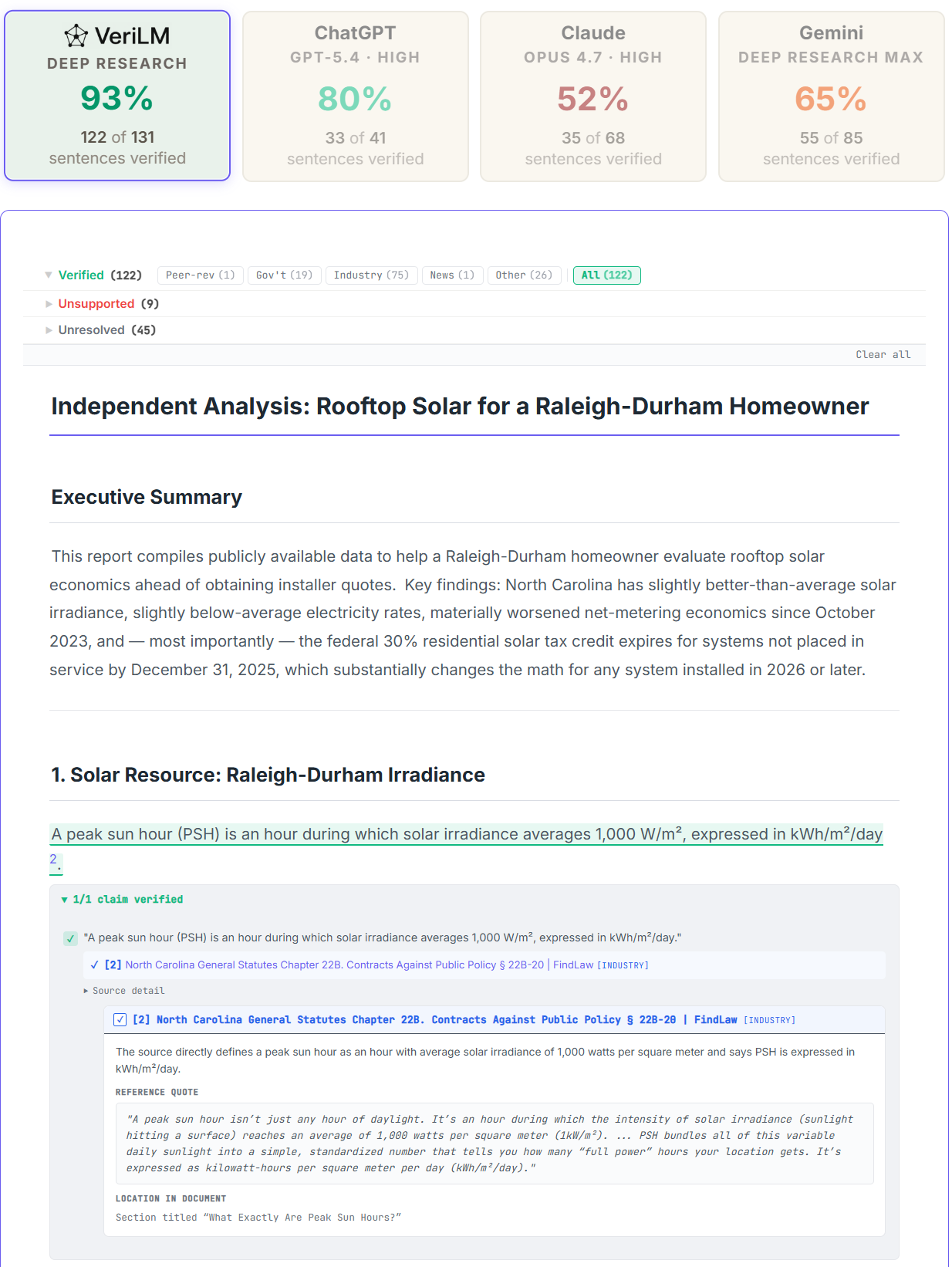Click the report title Independent Analysis heading

pyautogui.click(x=460, y=406)
